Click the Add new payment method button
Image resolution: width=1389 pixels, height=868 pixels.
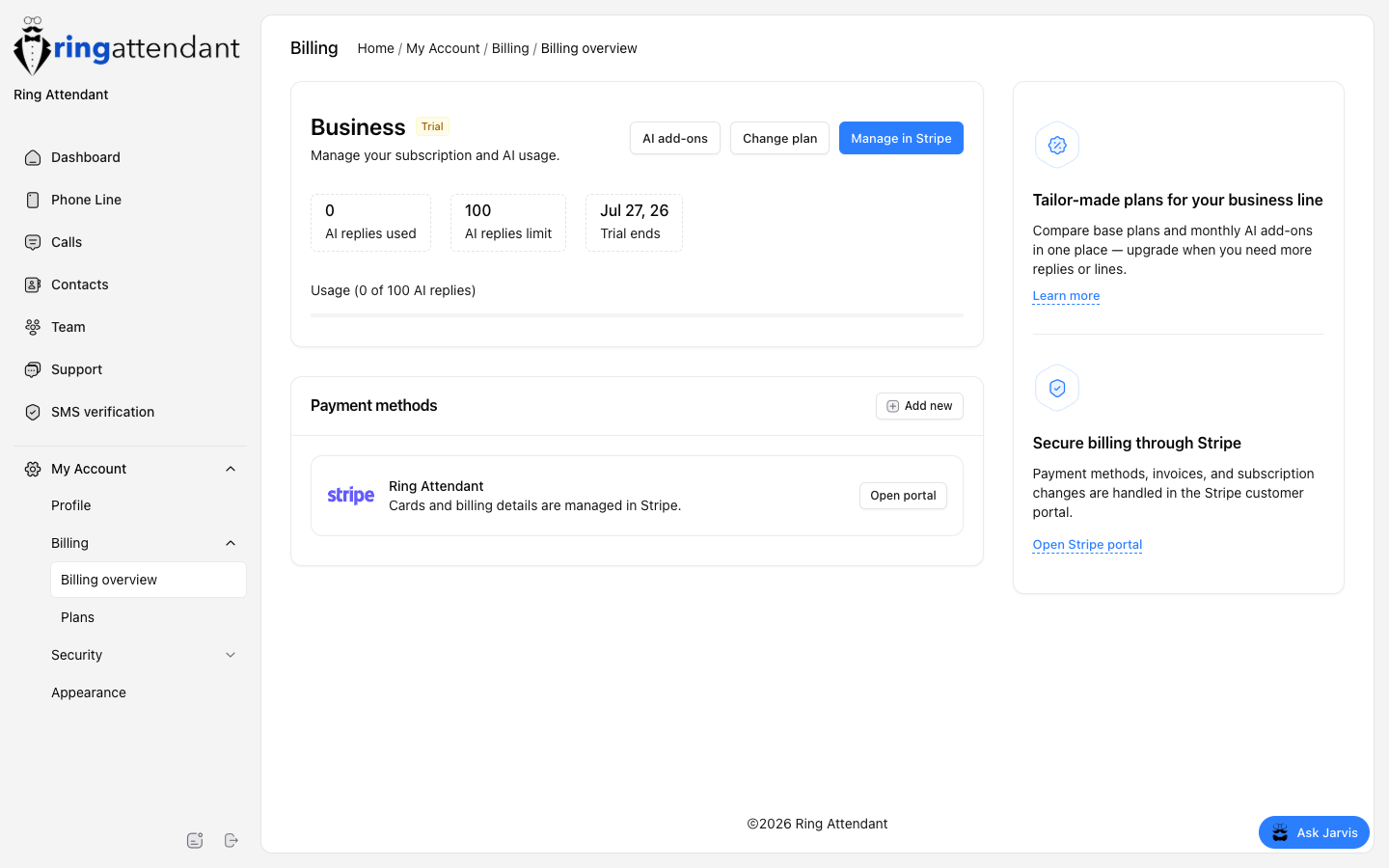tap(919, 406)
